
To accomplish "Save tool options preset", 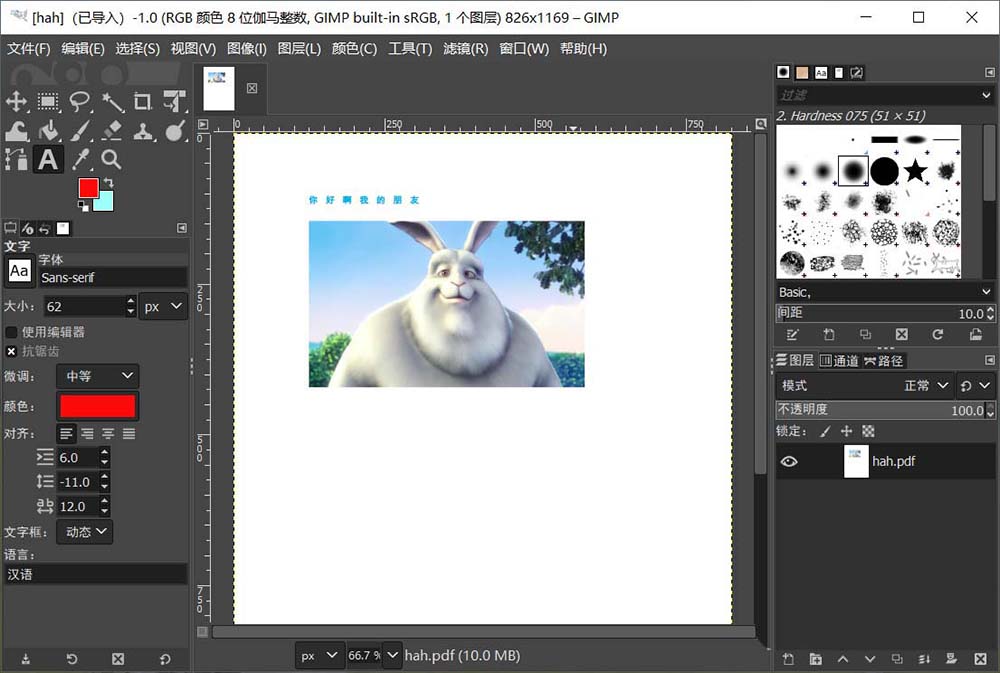I will 26,659.
